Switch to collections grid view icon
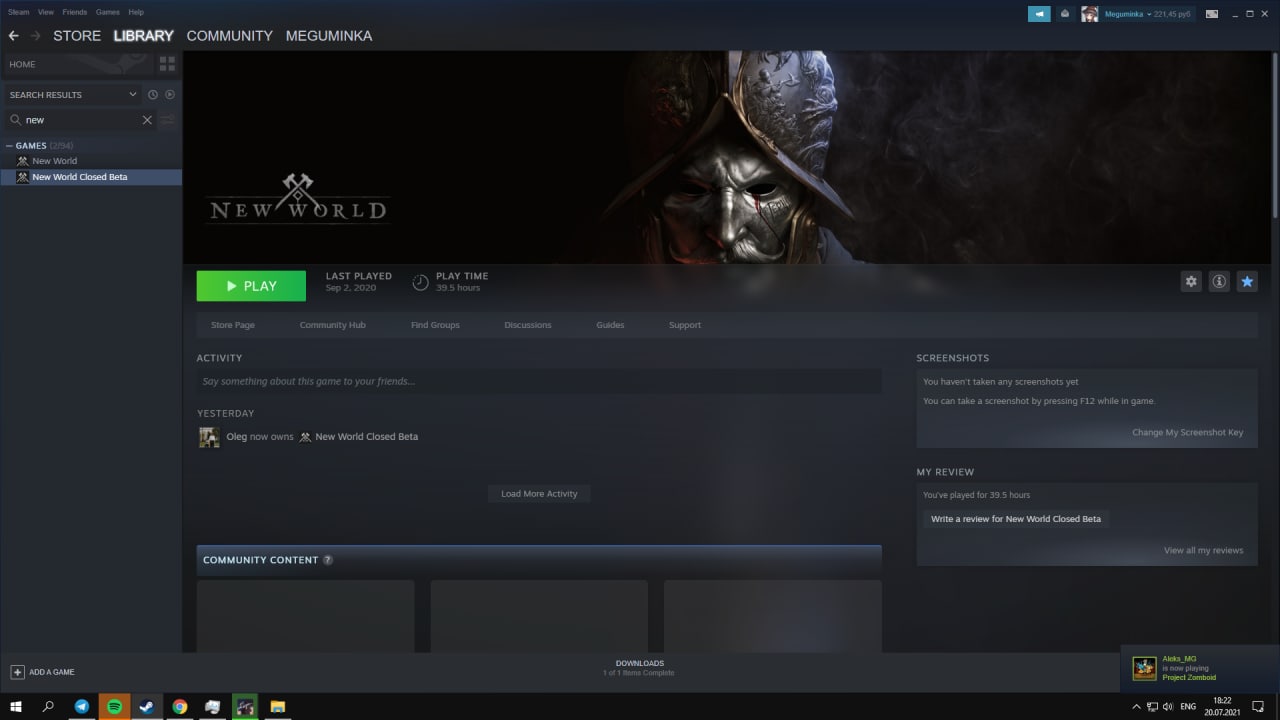The width and height of the screenshot is (1280, 720). click(167, 64)
